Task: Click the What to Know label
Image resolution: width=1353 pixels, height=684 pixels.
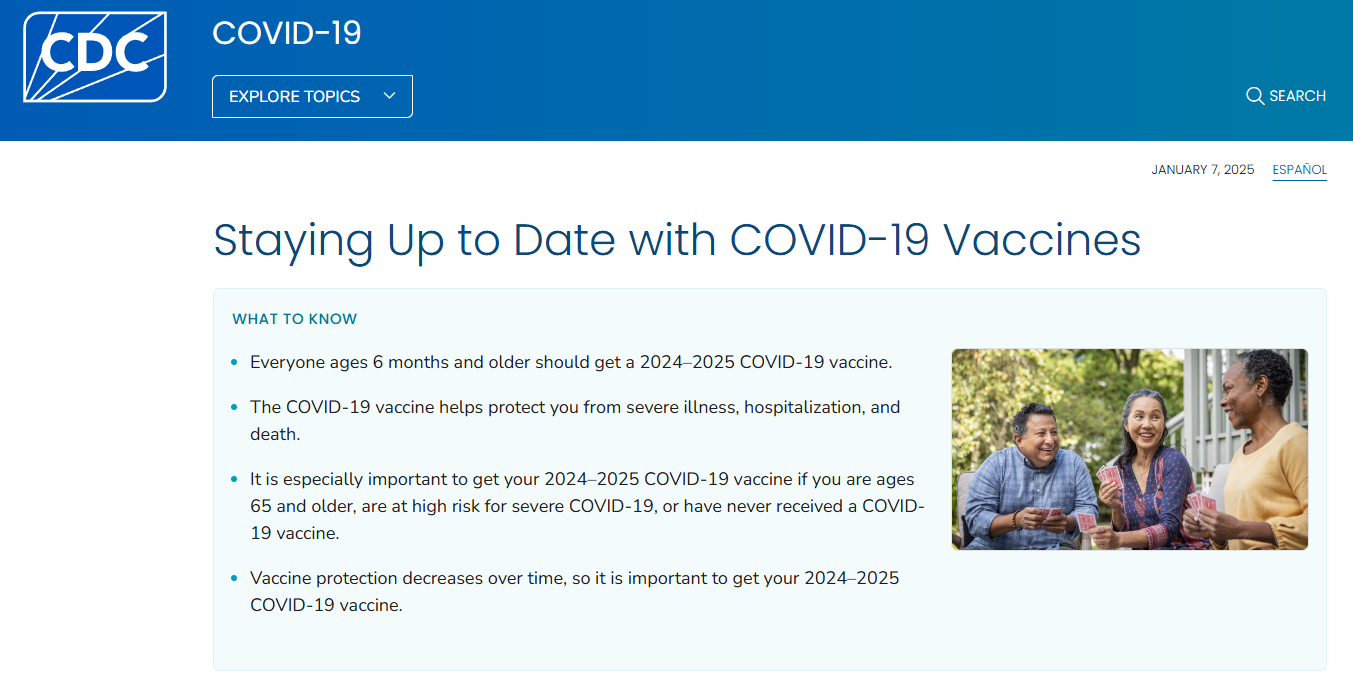Action: click(295, 319)
